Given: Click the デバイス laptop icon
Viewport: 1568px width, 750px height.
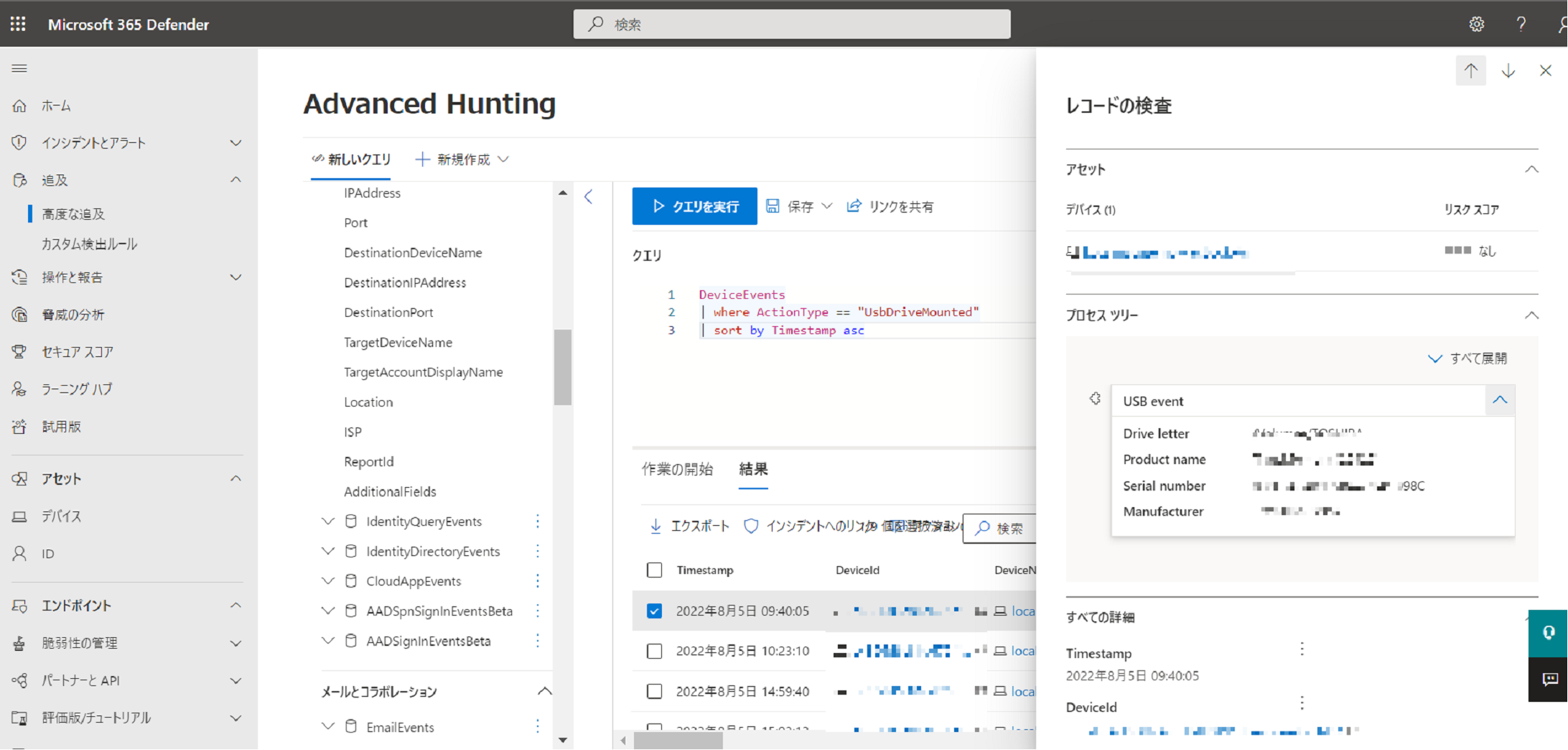Looking at the screenshot, I should [x=19, y=516].
